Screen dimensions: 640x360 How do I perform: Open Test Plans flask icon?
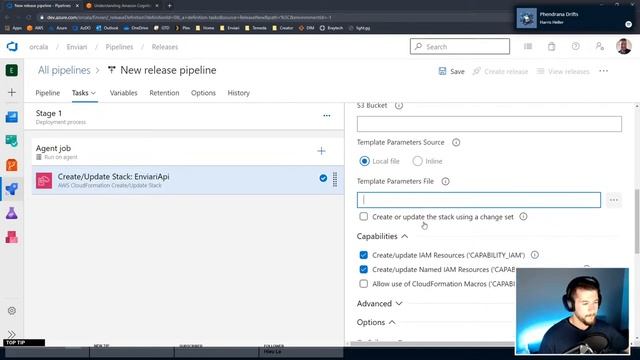[11, 213]
